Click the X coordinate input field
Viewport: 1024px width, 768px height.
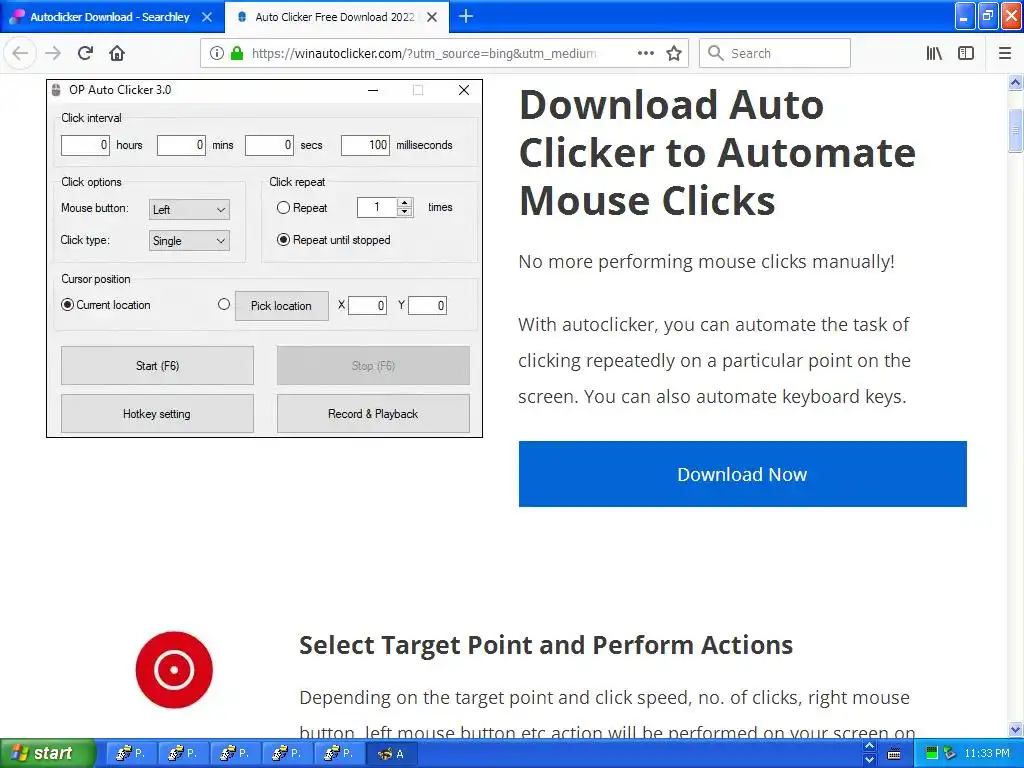367,305
